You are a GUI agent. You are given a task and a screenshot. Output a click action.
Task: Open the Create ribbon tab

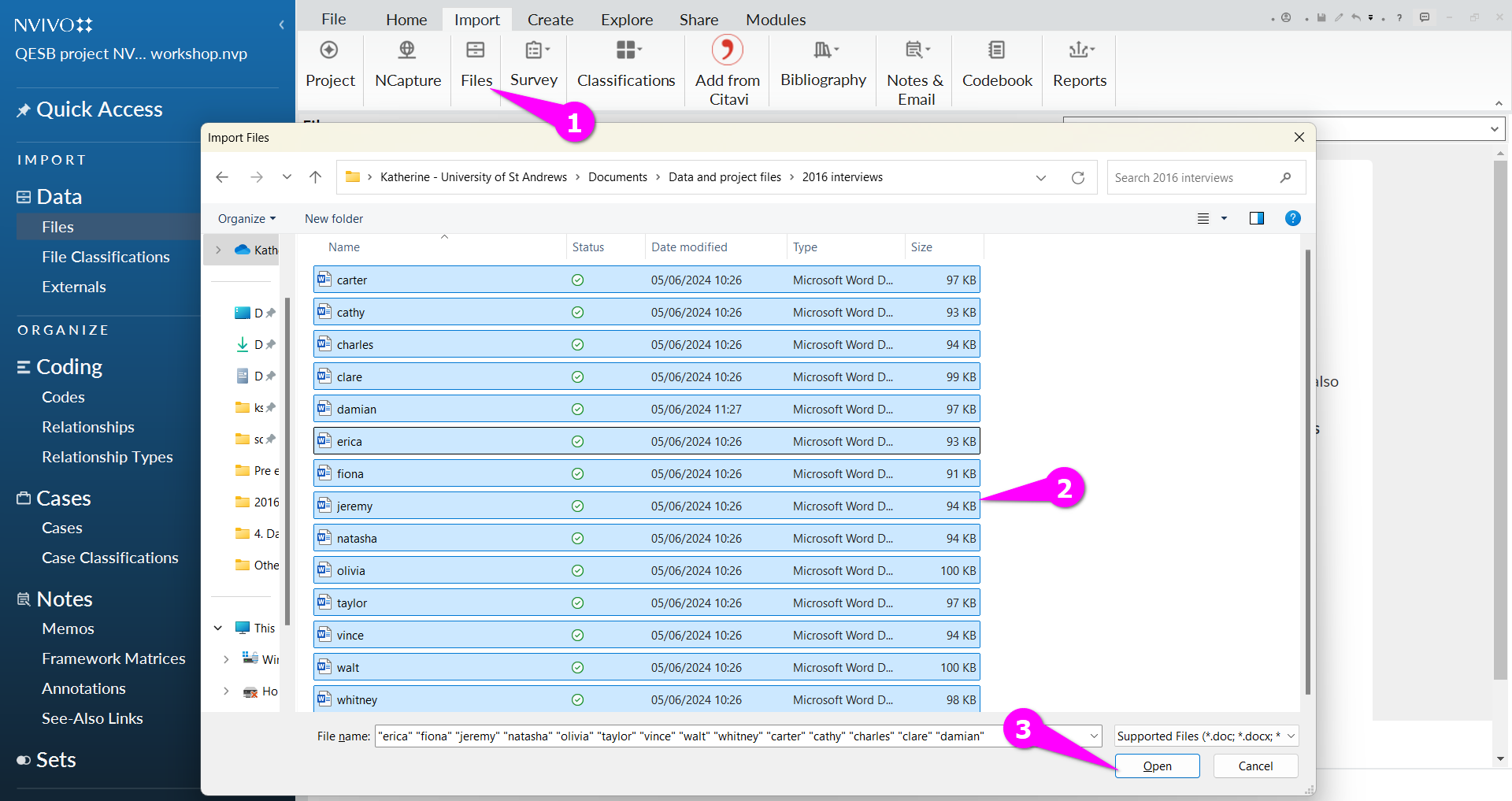pos(550,20)
